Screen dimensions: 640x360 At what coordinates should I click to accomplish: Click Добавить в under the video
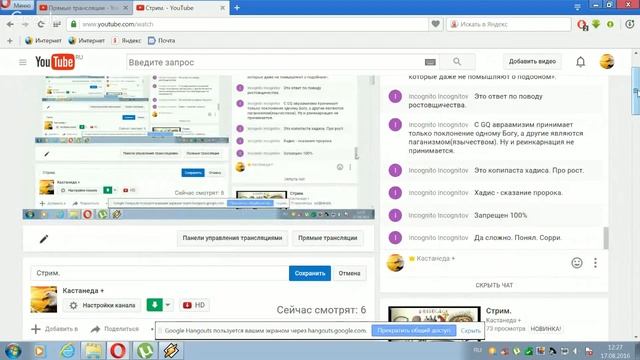click(54, 329)
